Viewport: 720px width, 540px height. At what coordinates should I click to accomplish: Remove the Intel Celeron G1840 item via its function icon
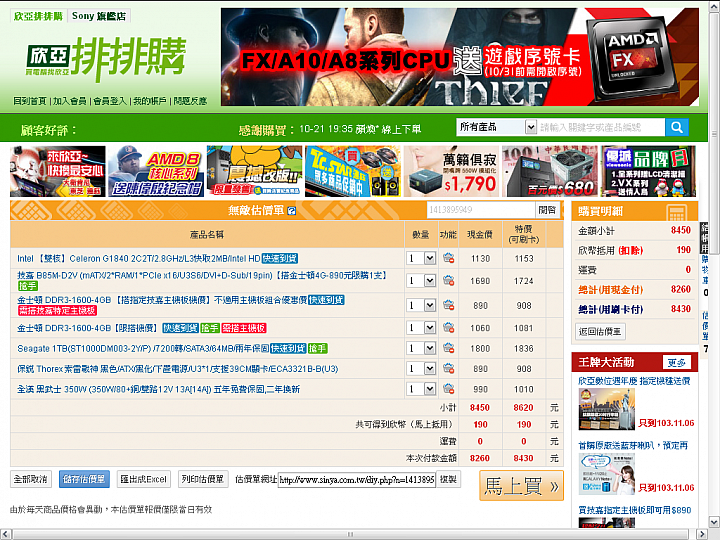449,258
